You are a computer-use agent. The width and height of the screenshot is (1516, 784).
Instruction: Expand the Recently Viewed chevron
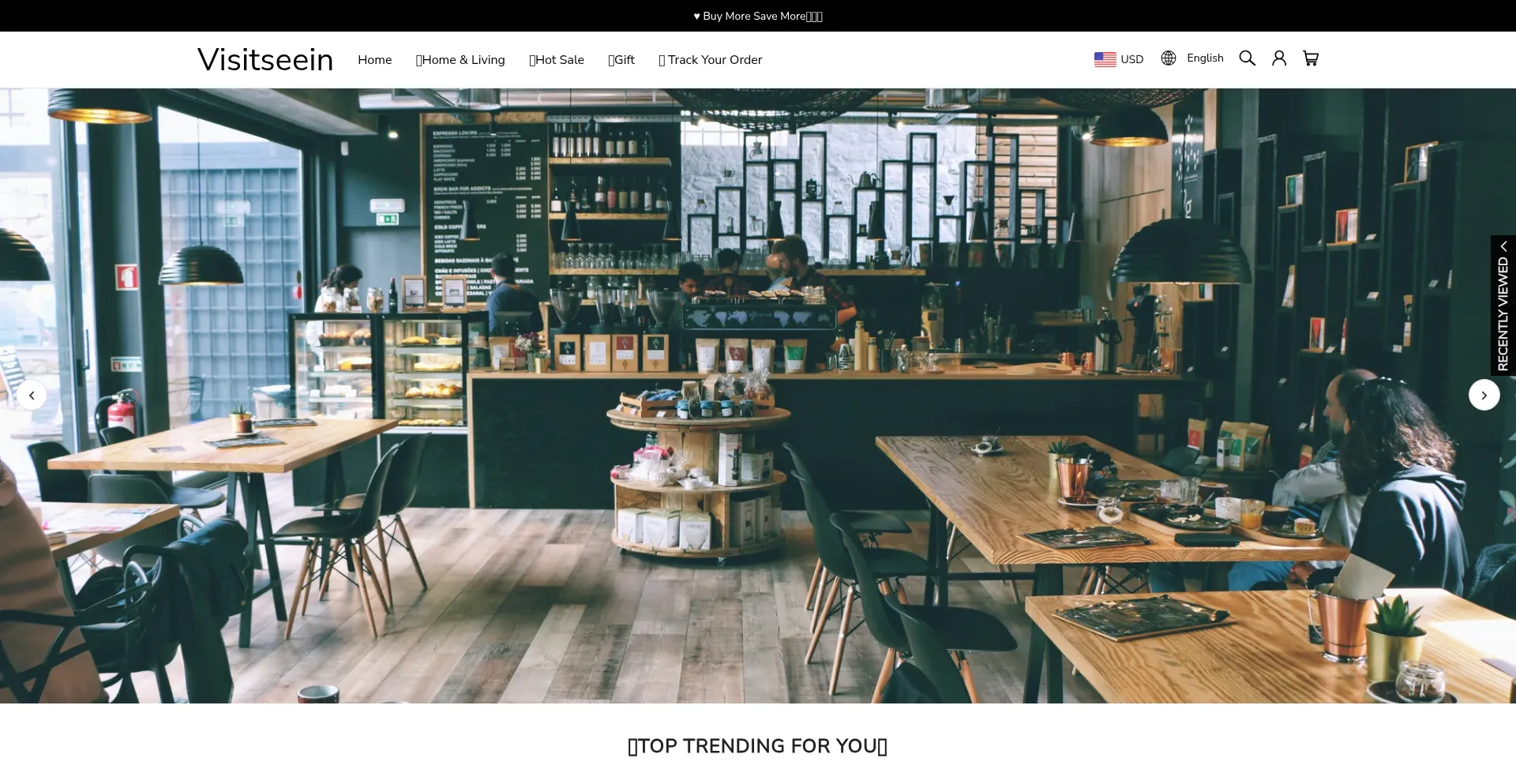[x=1503, y=246]
